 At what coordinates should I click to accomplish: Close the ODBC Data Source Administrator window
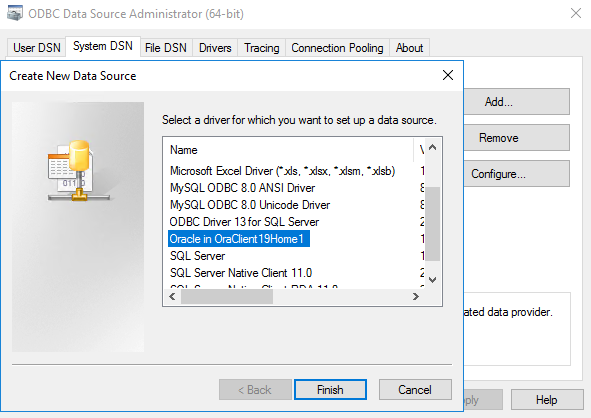[x=576, y=14]
